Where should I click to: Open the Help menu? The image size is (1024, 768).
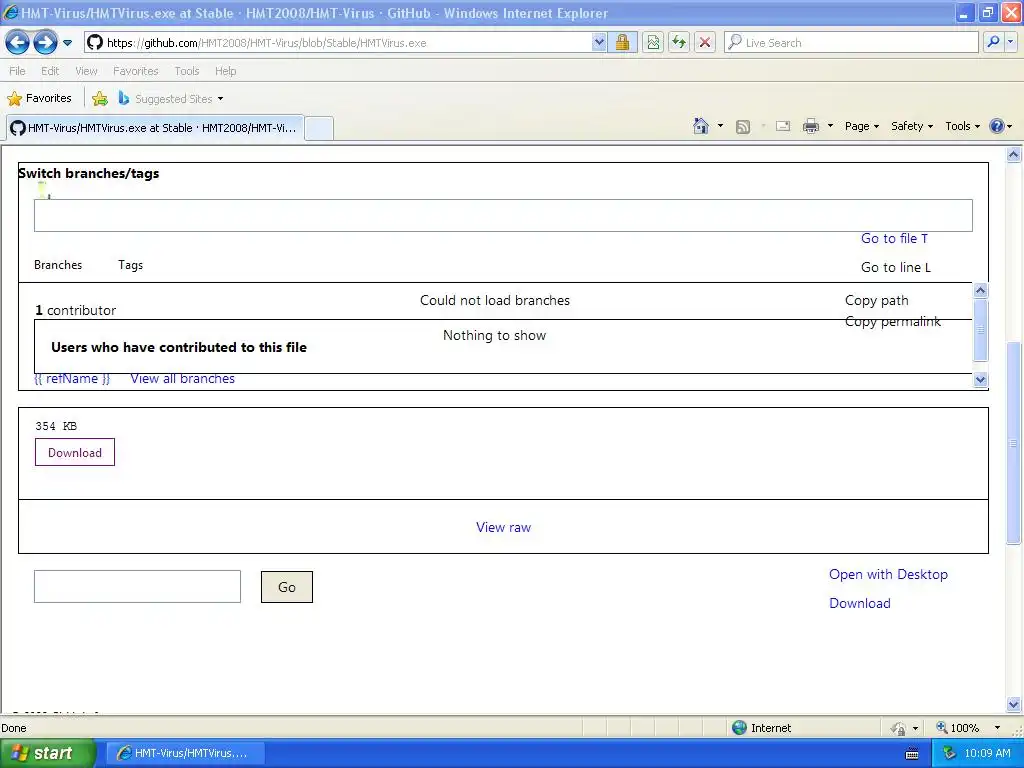coord(225,71)
